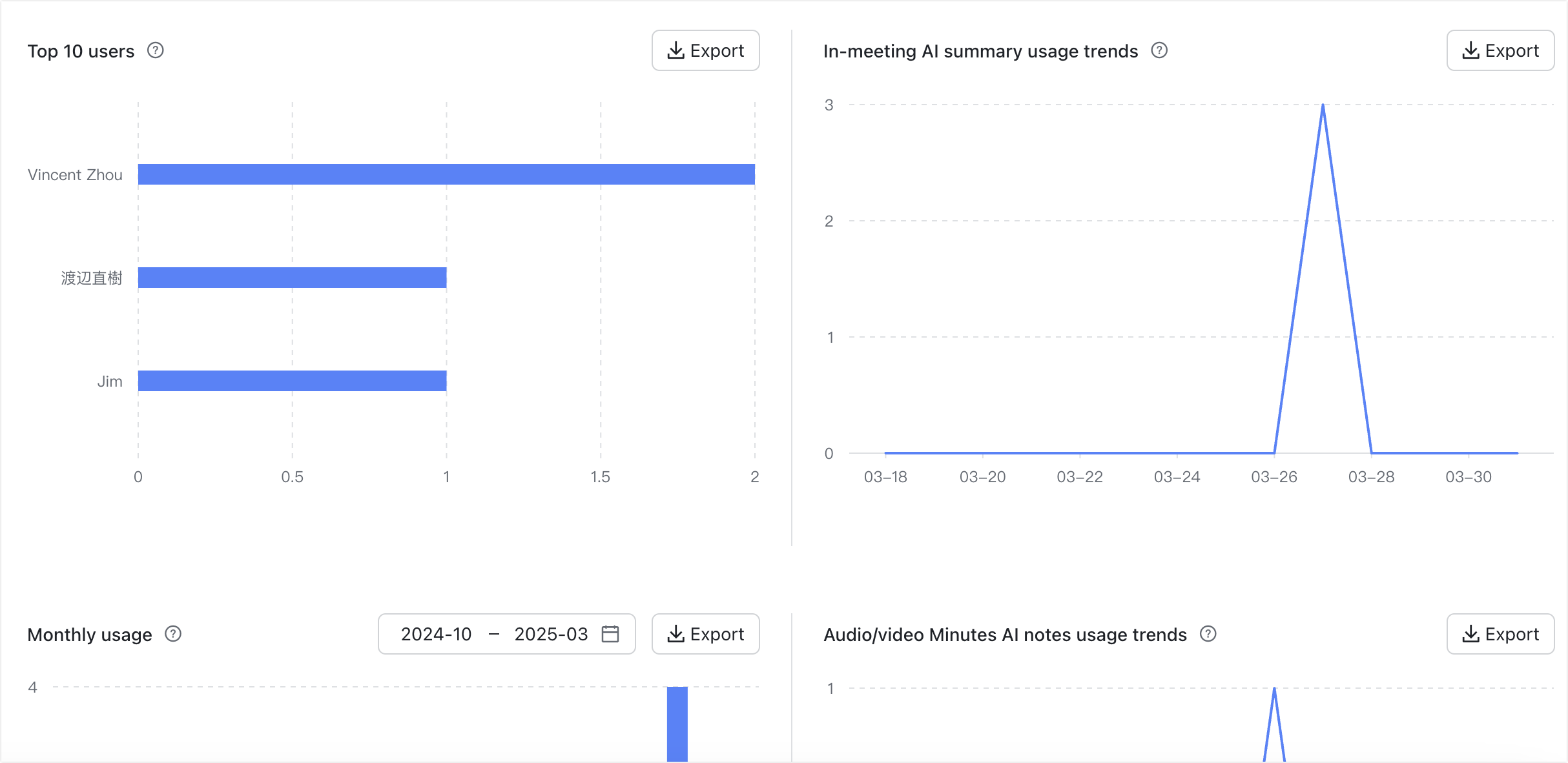Click the 0.5 tick label in Top 10 users
The height and width of the screenshot is (763, 1568).
click(292, 477)
